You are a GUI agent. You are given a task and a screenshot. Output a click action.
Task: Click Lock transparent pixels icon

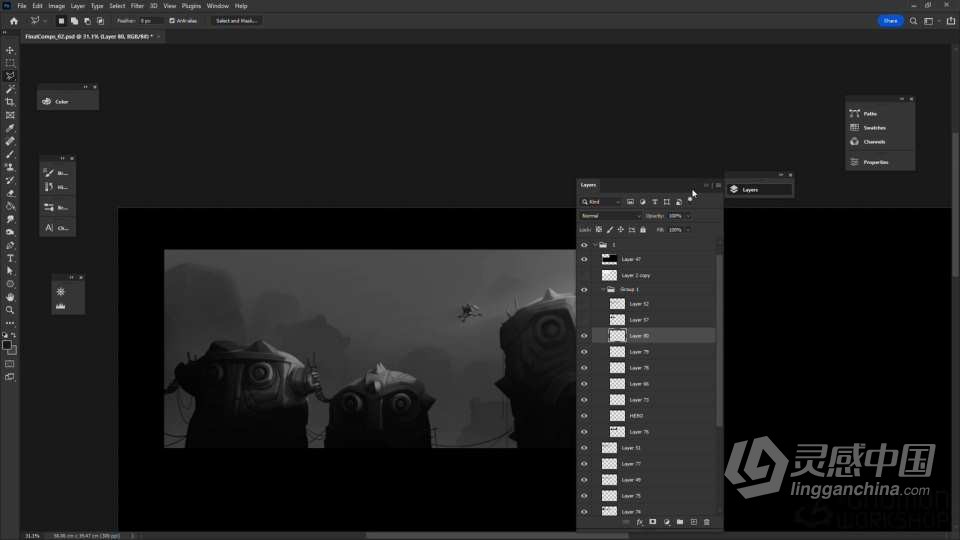pos(598,230)
